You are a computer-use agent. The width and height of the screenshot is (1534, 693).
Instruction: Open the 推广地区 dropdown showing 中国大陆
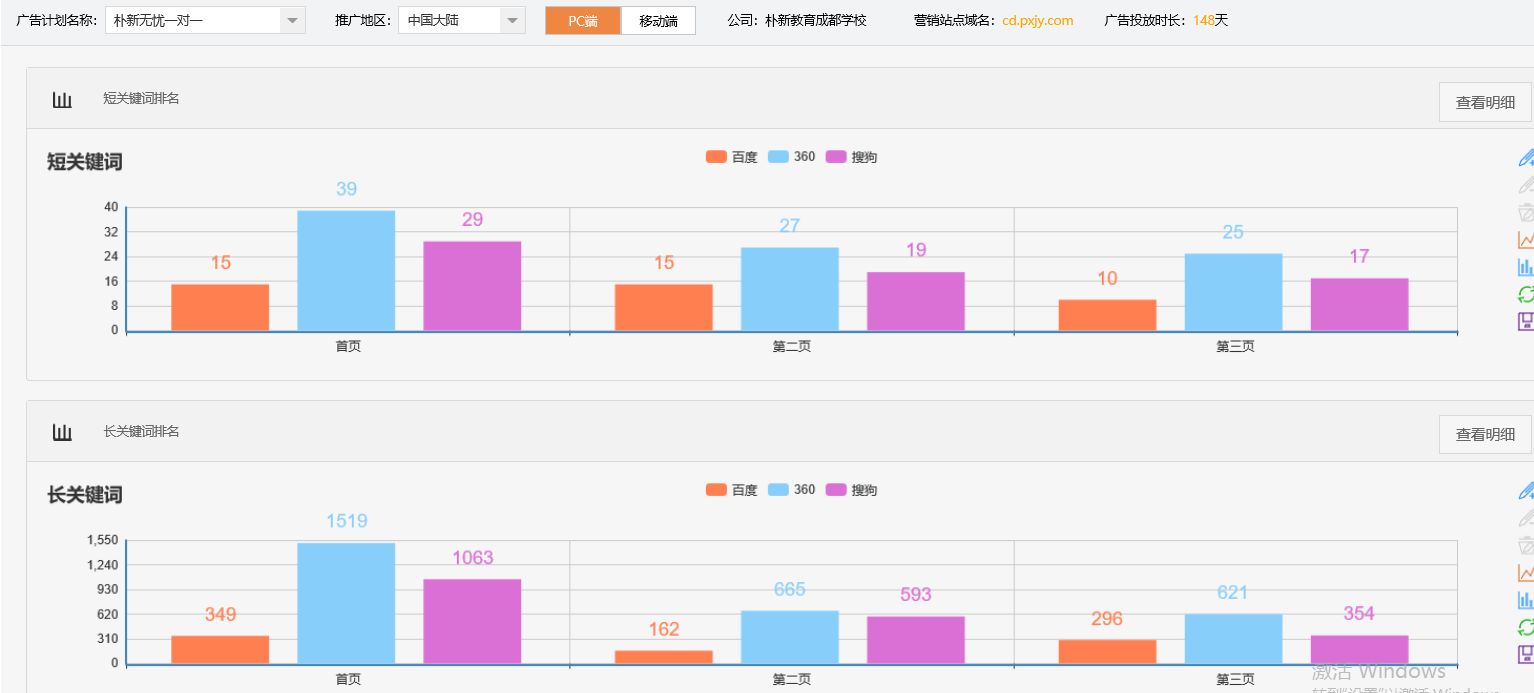pos(460,19)
